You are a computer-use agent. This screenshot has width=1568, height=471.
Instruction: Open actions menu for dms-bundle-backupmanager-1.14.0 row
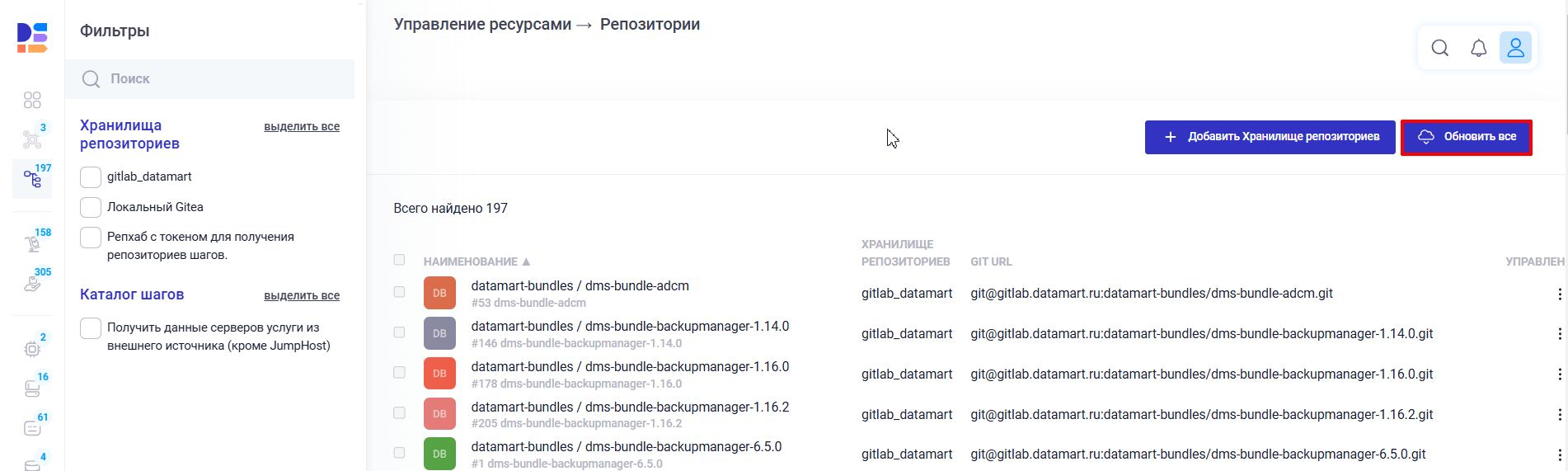1559,334
